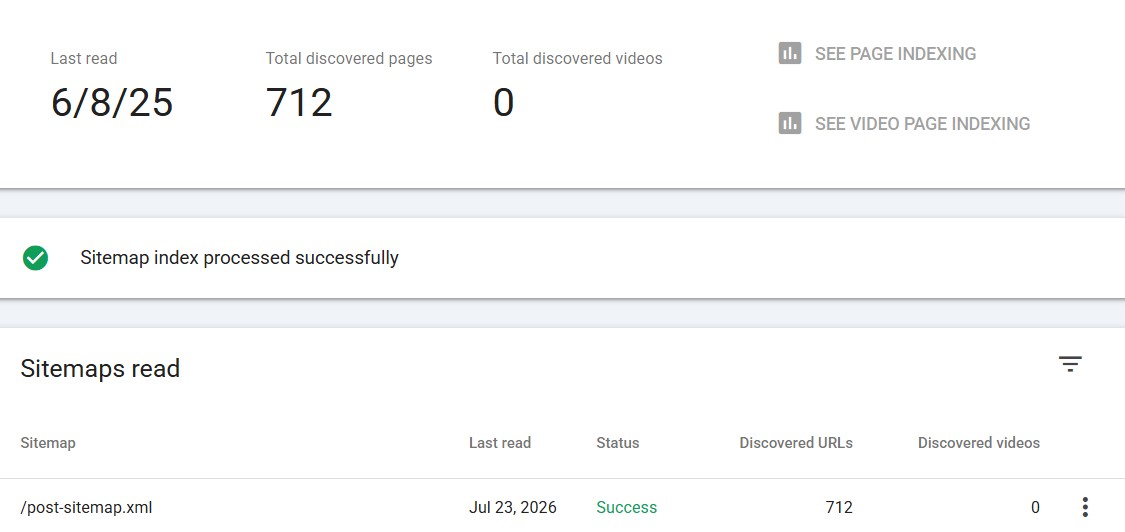
Task: Click the Discovered videos column header
Action: (979, 443)
